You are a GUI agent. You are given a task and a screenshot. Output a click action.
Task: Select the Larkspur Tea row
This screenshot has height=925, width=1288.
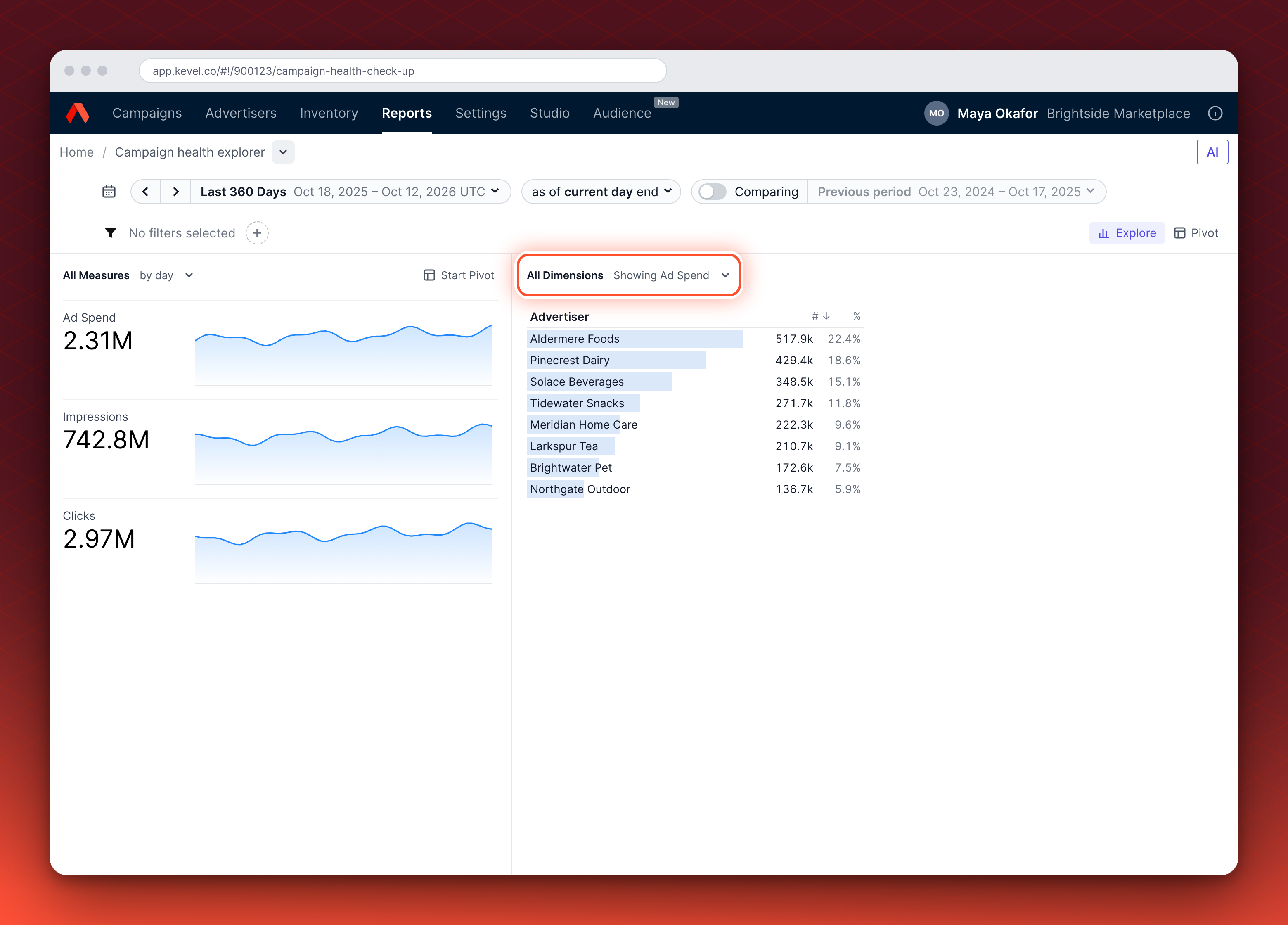pos(695,446)
